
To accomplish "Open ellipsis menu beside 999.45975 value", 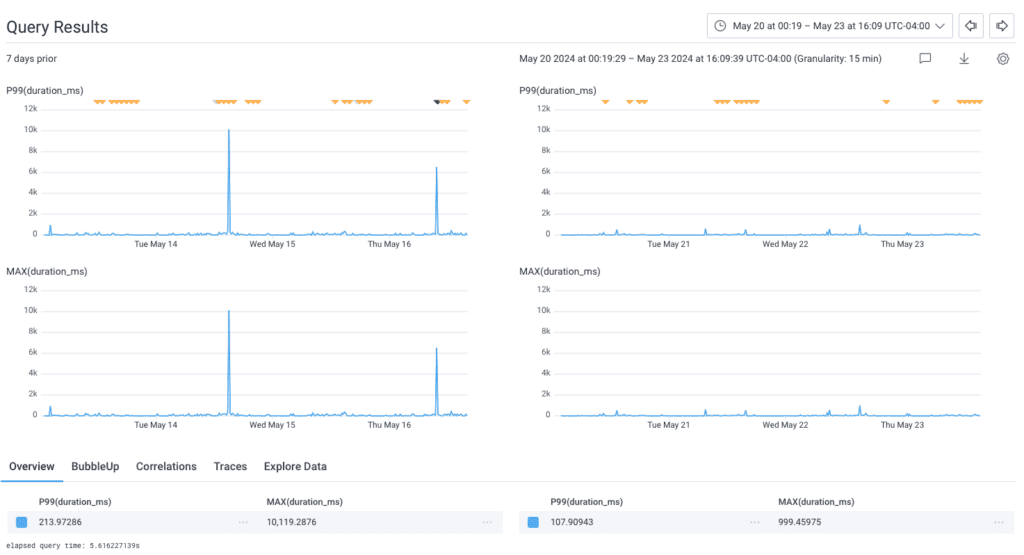I will click(1001, 522).
